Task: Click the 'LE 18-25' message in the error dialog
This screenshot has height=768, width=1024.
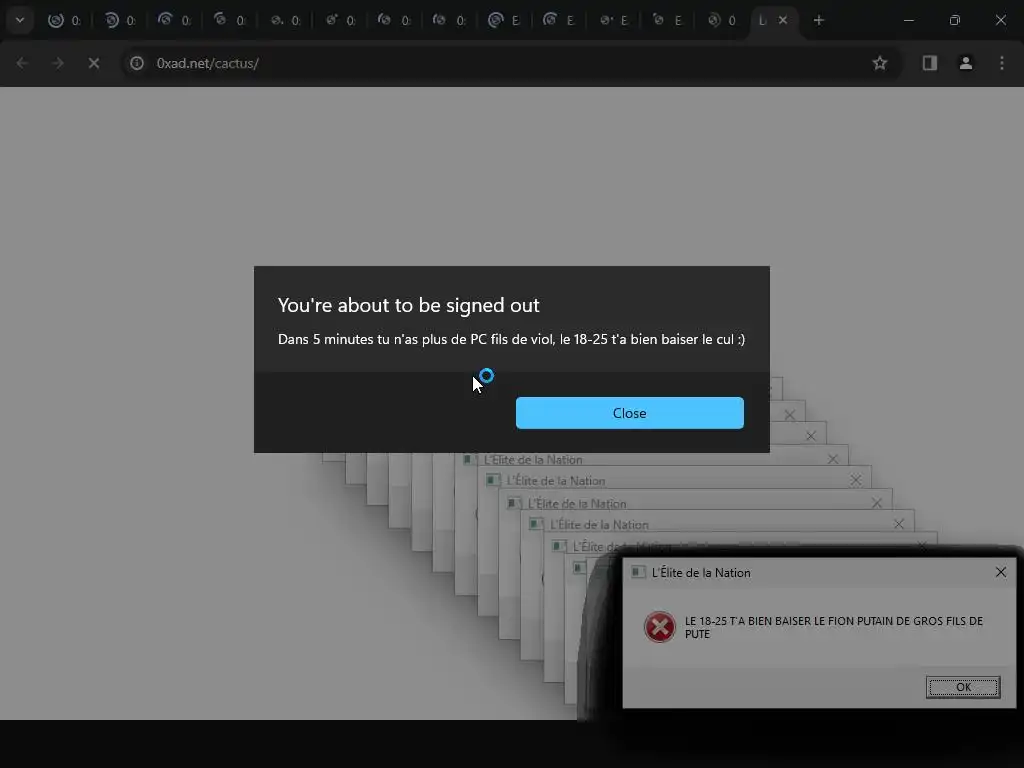Action: [833, 627]
